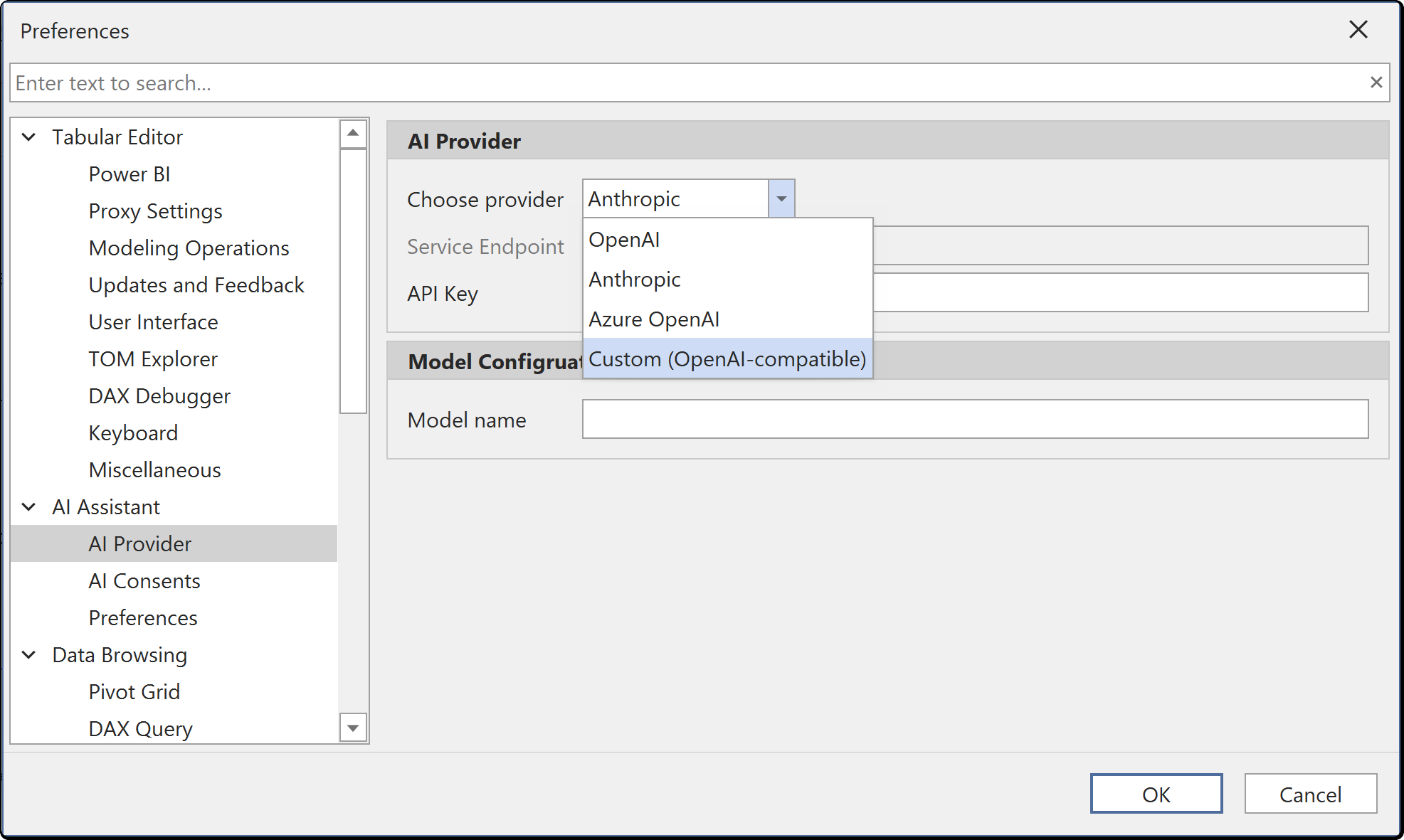Open the DAX Debugger settings

[159, 395]
